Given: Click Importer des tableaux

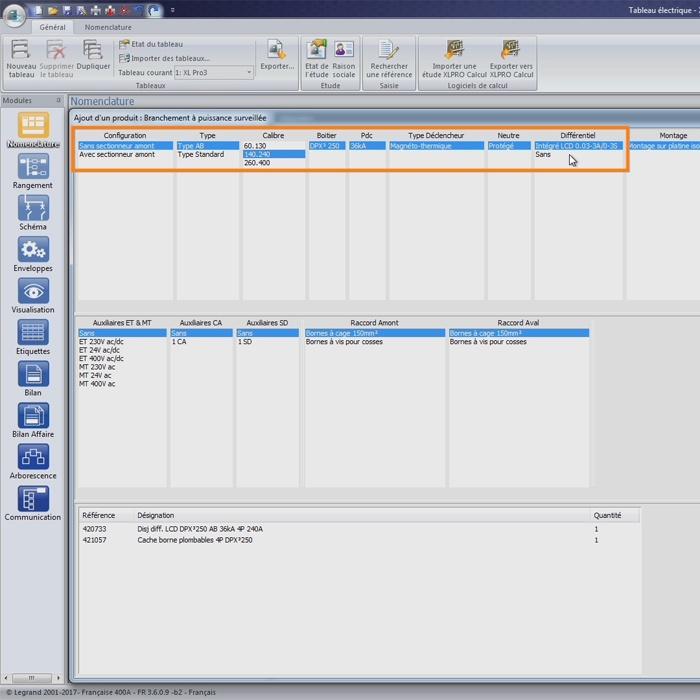Looking at the screenshot, I should [x=164, y=58].
